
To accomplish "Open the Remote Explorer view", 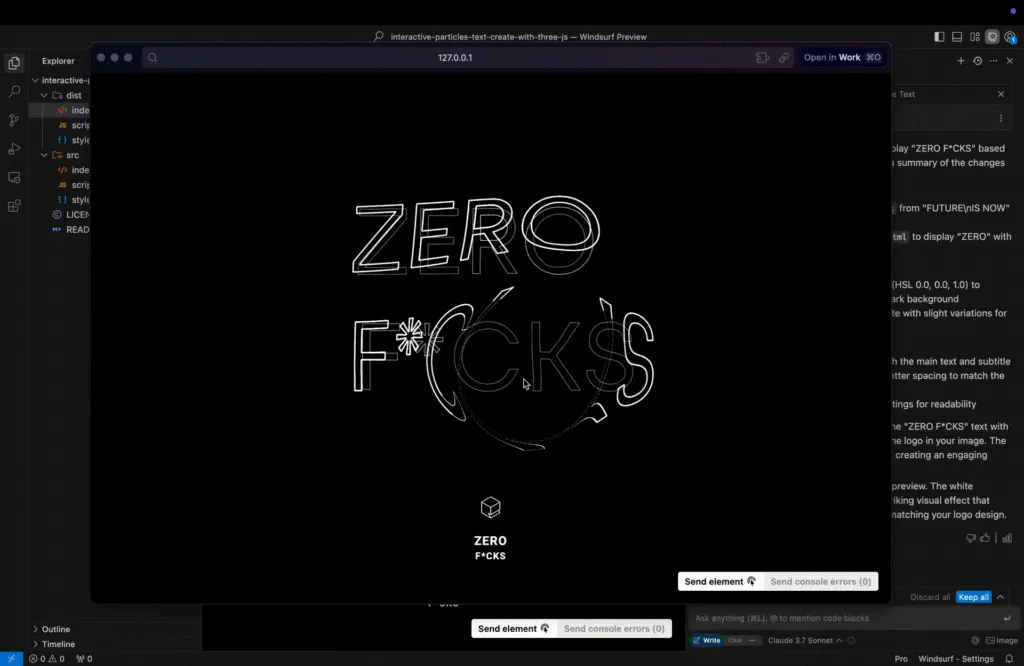I will (14, 177).
